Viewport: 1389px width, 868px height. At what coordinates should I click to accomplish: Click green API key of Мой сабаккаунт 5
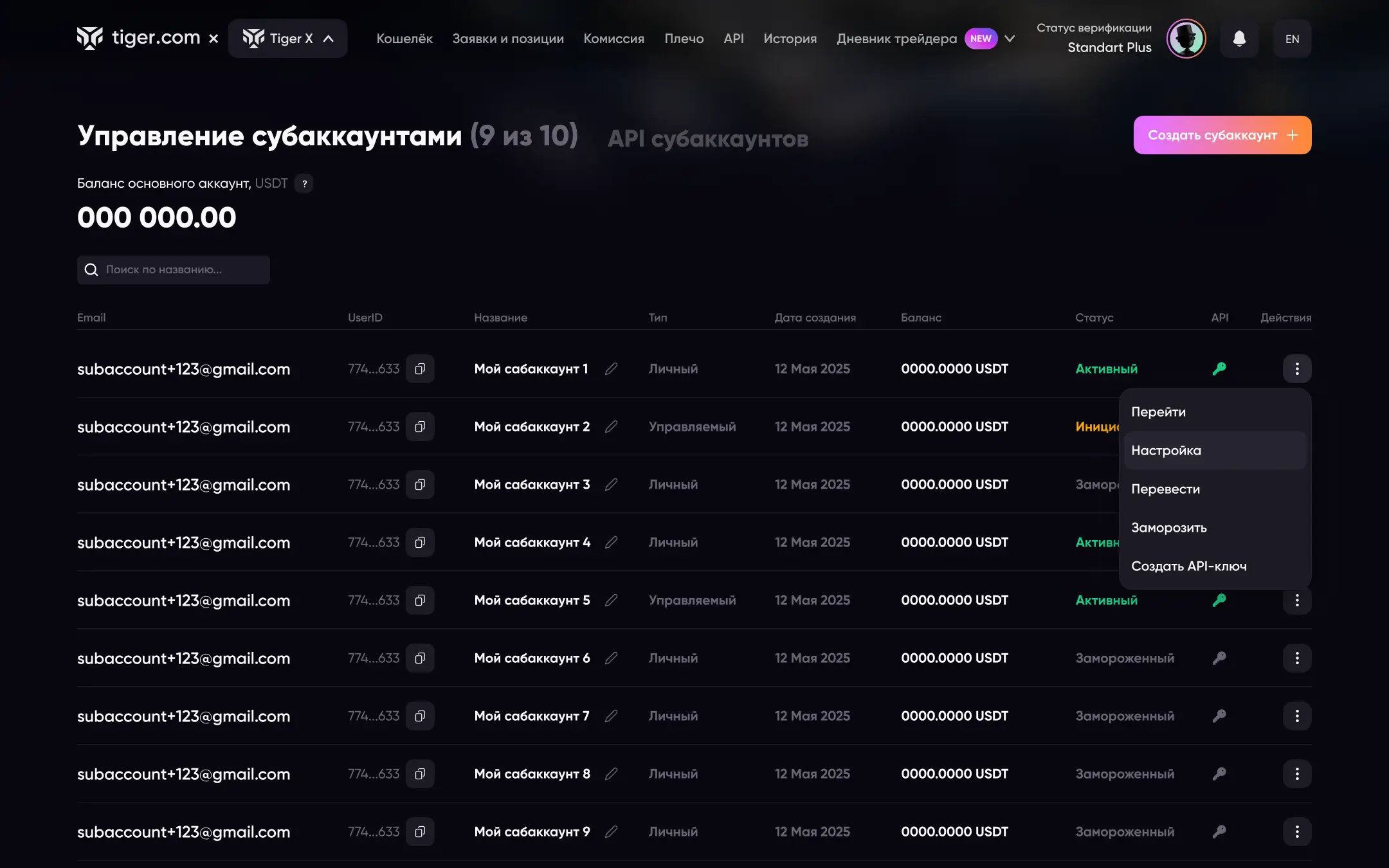(x=1219, y=601)
